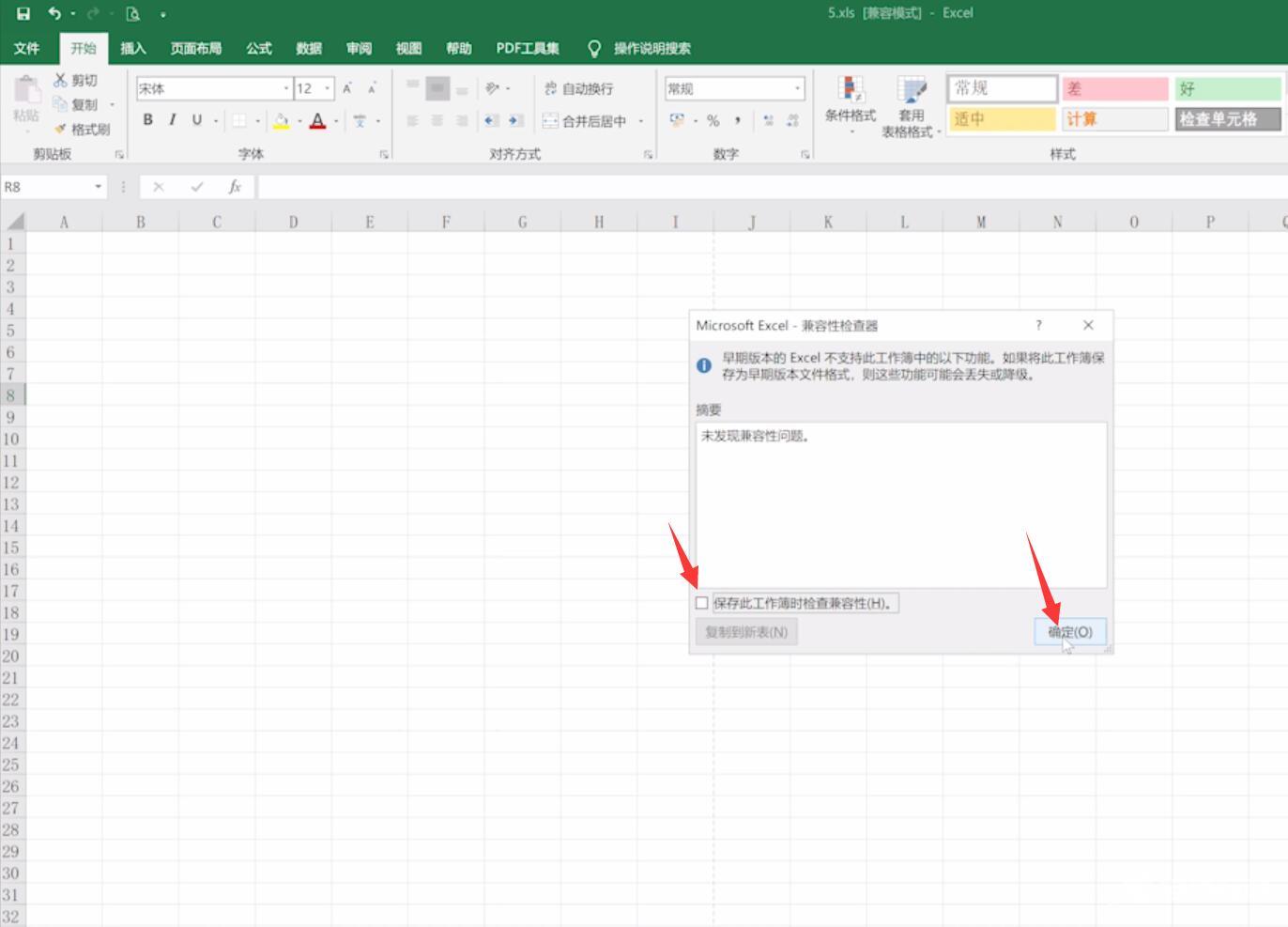
Task: Switch to the 数据 tab
Action: [309, 48]
